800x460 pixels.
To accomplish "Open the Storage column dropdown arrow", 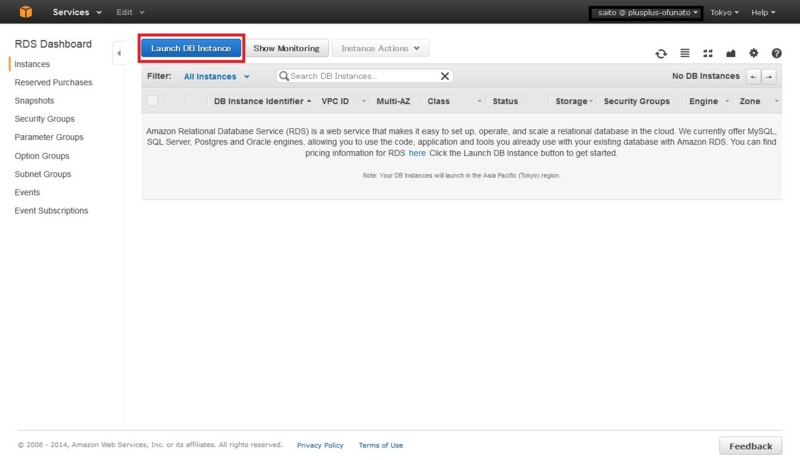I will tap(591, 101).
